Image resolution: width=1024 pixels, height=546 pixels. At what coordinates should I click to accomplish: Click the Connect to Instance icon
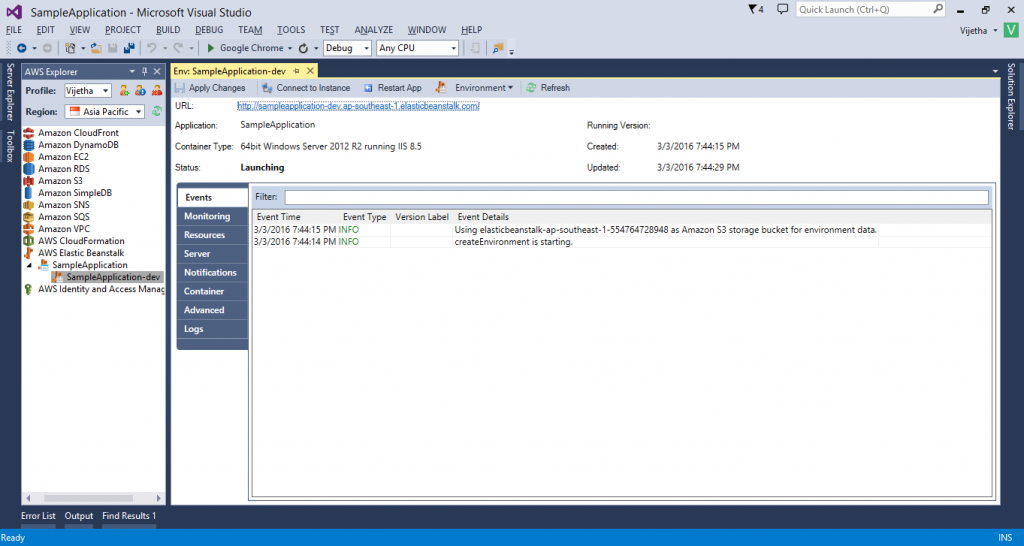coord(267,88)
